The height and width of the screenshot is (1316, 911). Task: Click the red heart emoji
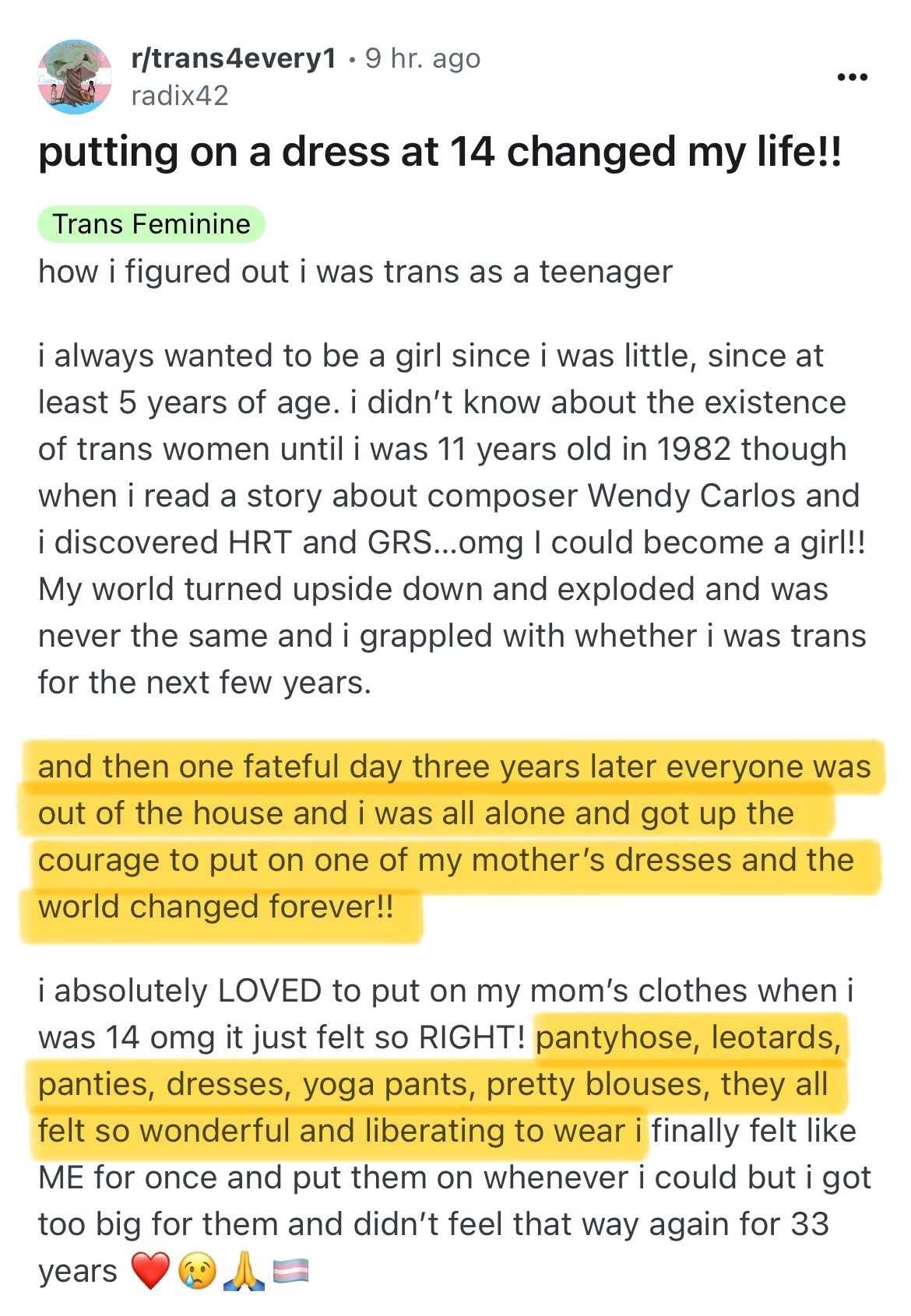pos(149,1271)
